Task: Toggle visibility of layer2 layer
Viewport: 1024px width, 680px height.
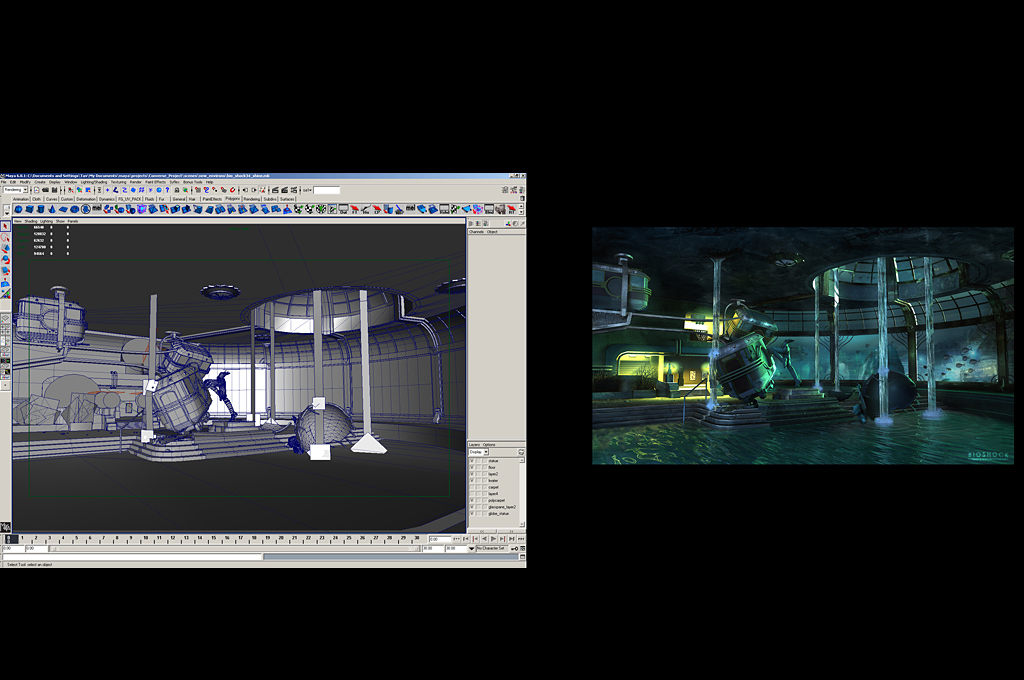Action: point(472,474)
